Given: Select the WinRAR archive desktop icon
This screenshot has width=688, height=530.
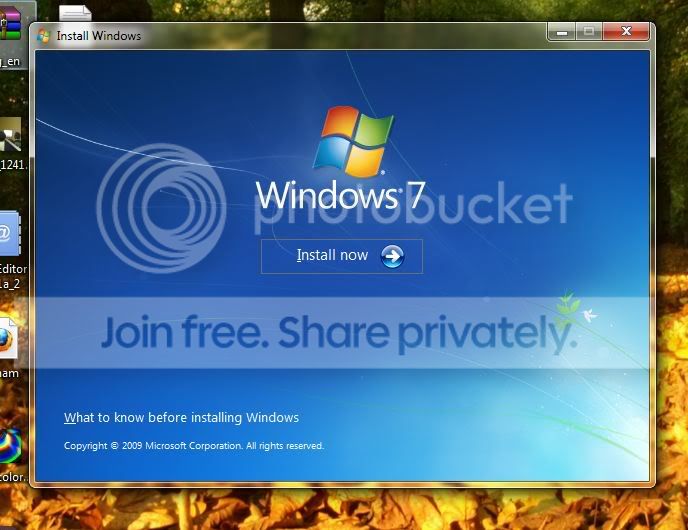Looking at the screenshot, I should coord(10,24).
